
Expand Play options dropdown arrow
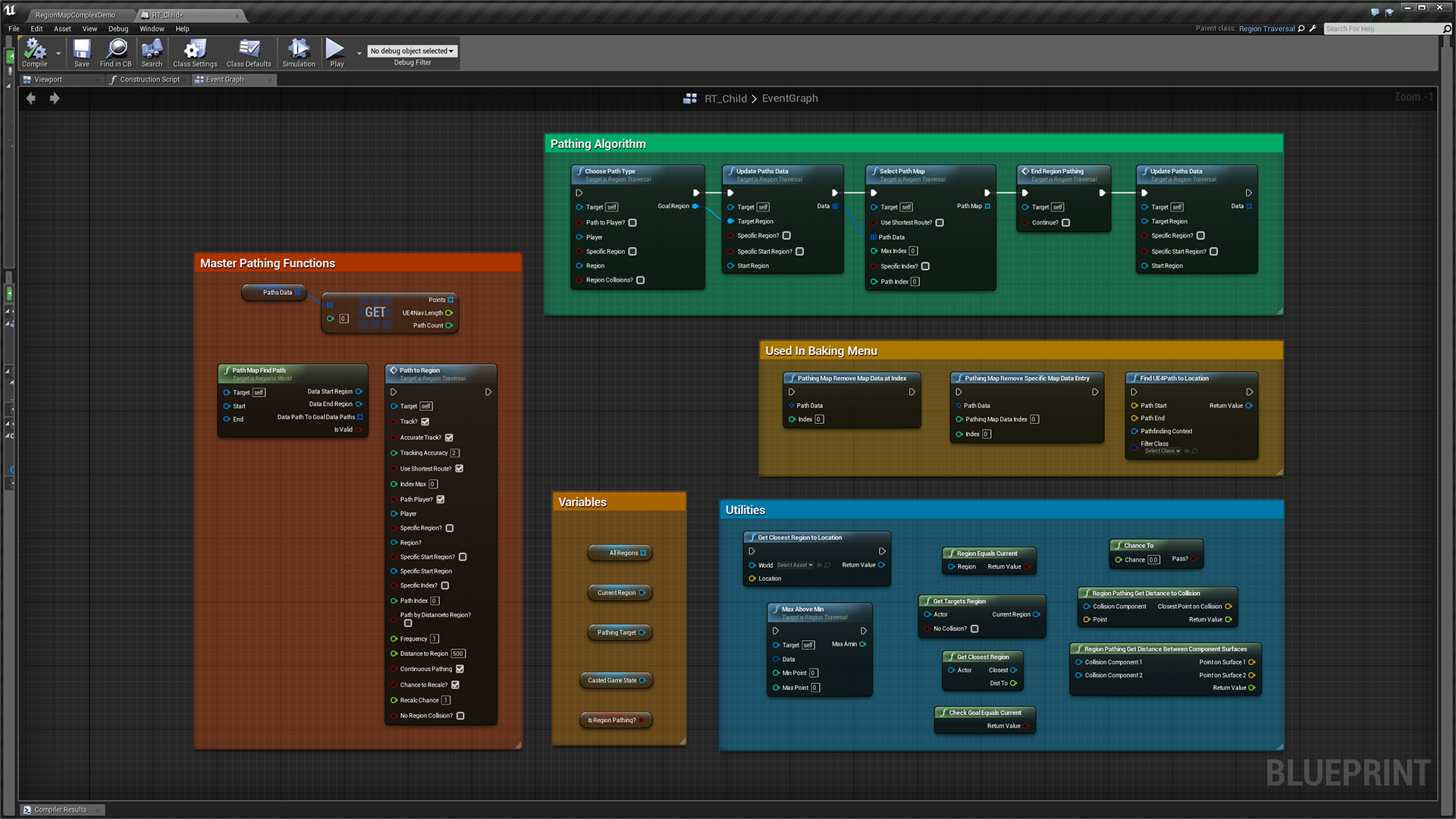tap(359, 53)
